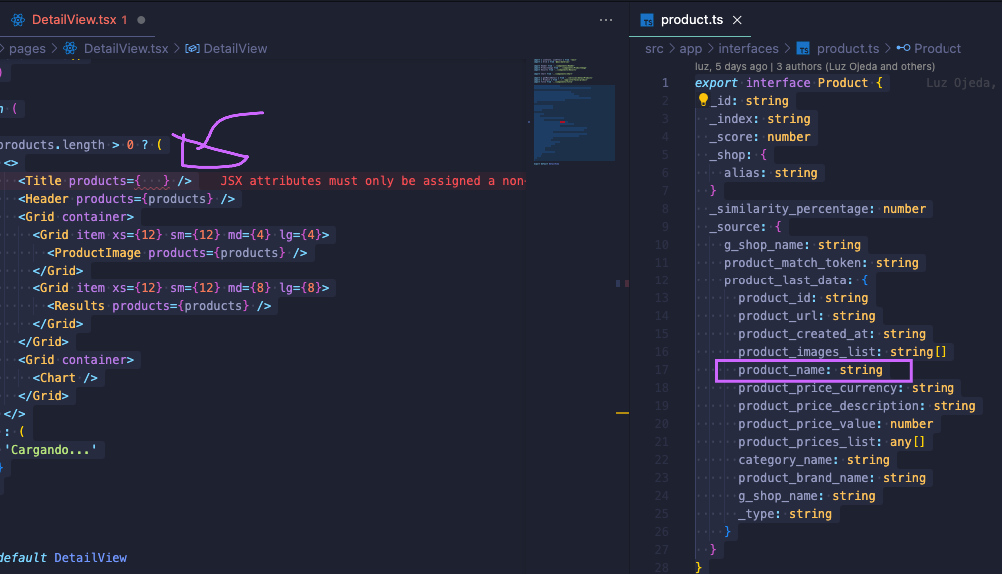Click the 'category_name: string' property

(x=814, y=459)
